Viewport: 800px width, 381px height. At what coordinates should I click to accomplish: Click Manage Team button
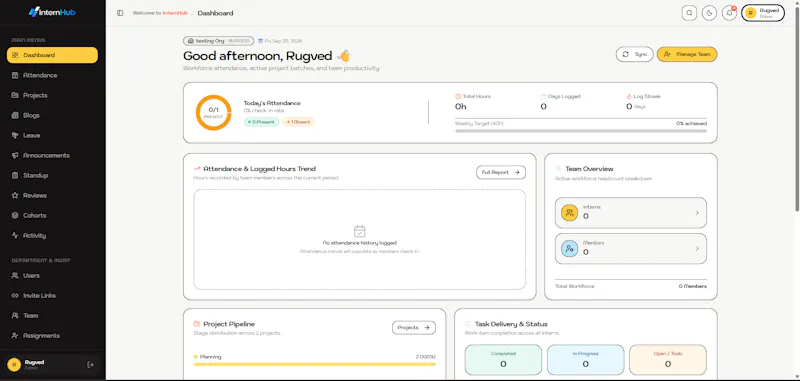click(687, 54)
